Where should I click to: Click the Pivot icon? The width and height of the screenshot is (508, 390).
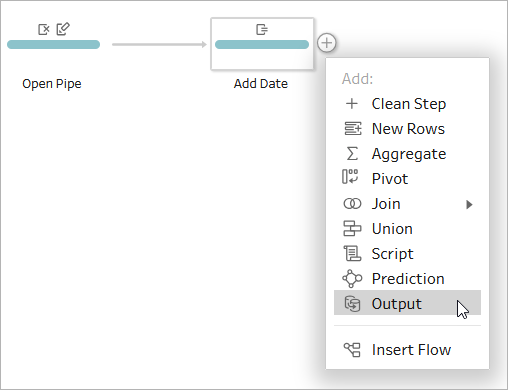350,177
